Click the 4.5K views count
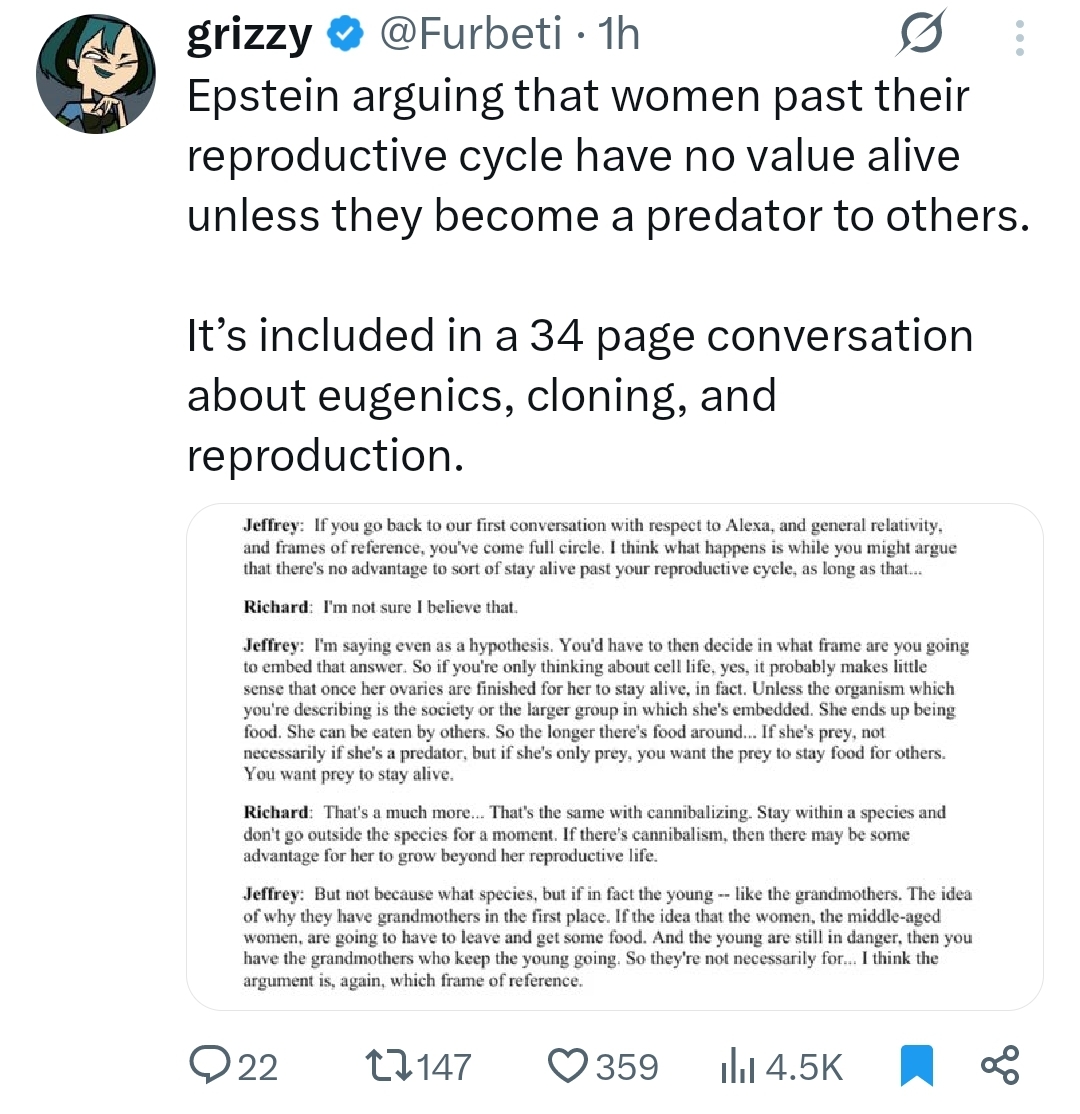This screenshot has width=1080, height=1114. tap(803, 1067)
